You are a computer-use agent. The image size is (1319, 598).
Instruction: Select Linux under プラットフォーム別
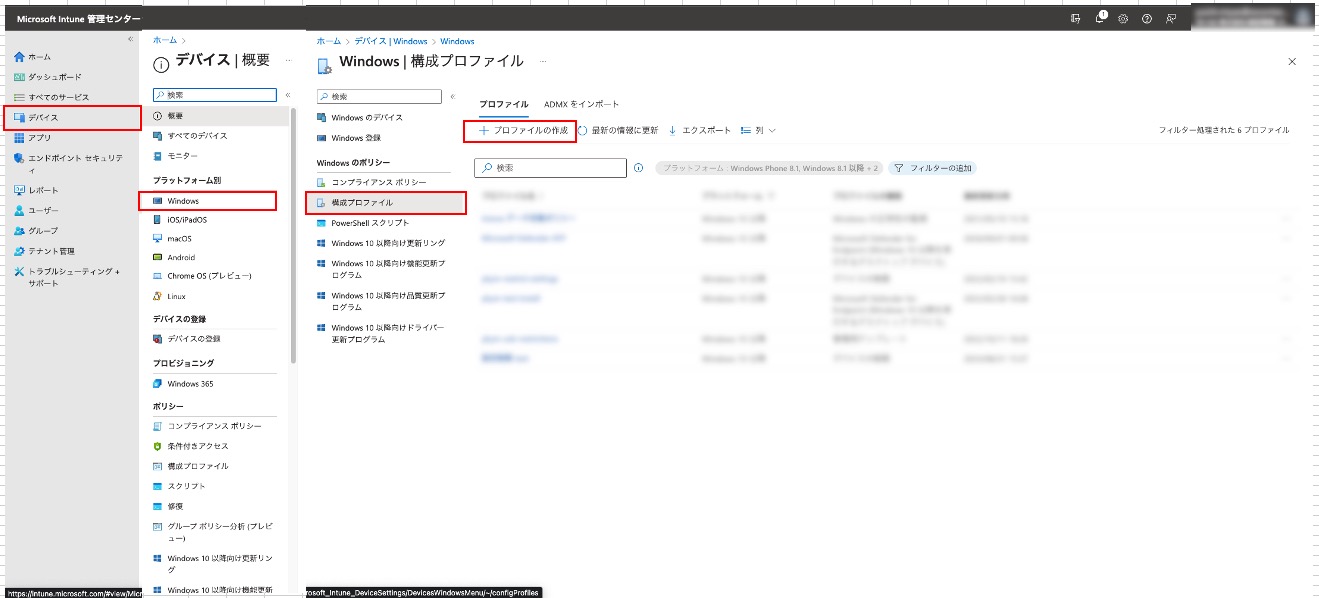pyautogui.click(x=169, y=296)
